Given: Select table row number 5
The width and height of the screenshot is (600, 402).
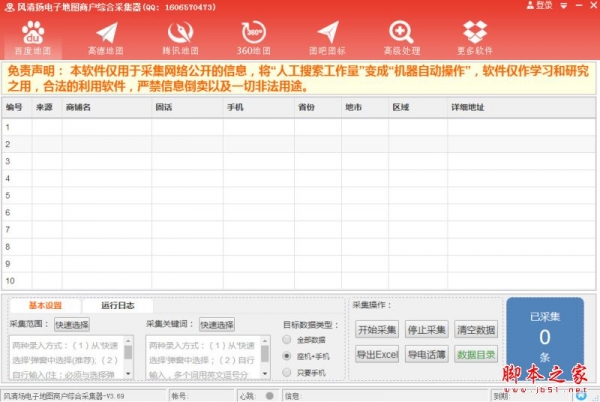Looking at the screenshot, I should coord(298,195).
